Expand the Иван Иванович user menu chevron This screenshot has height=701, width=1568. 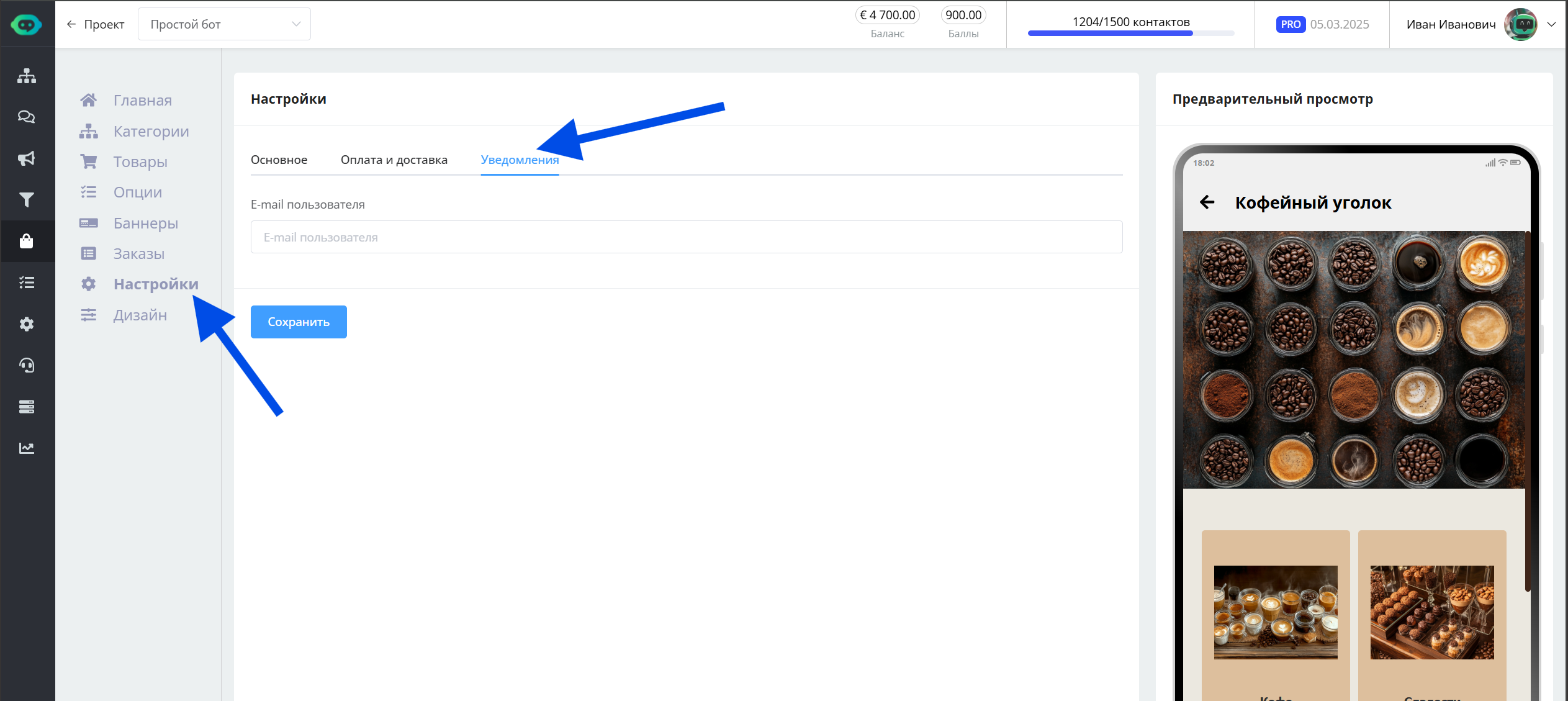coord(1551,24)
